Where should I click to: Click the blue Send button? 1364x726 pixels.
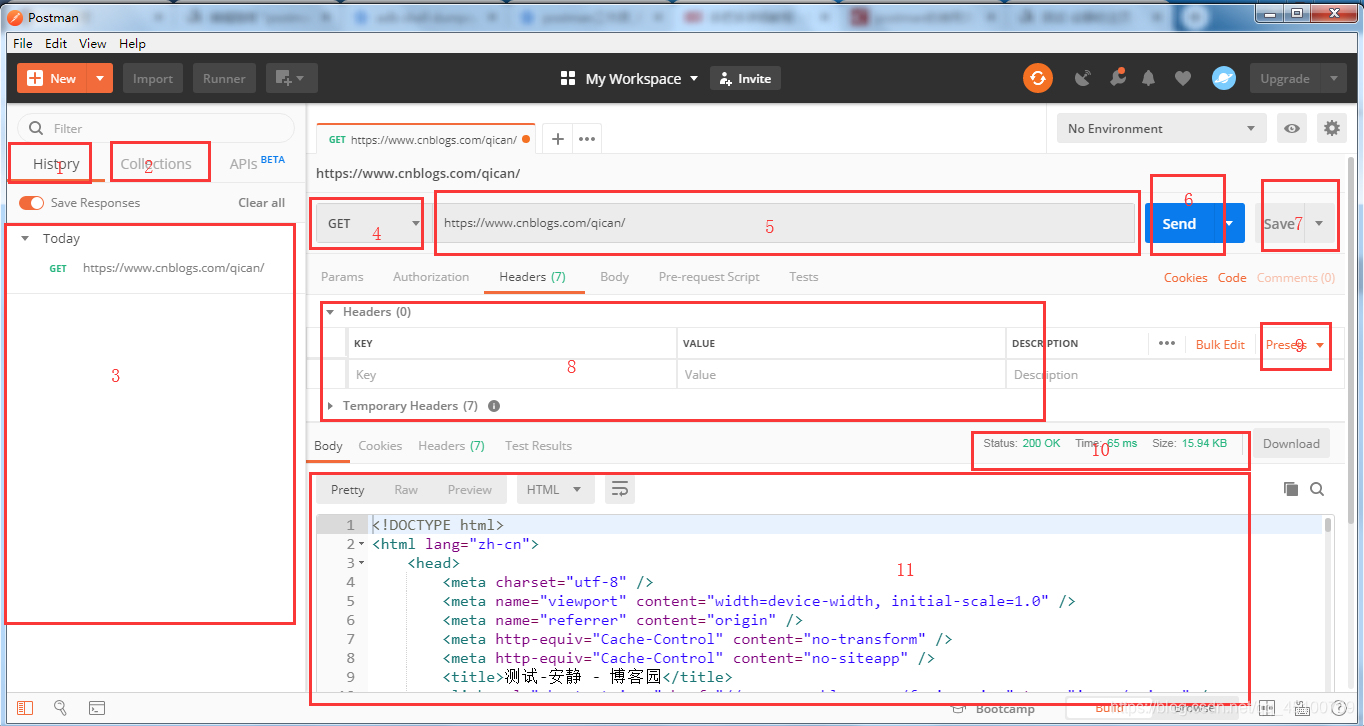1179,223
